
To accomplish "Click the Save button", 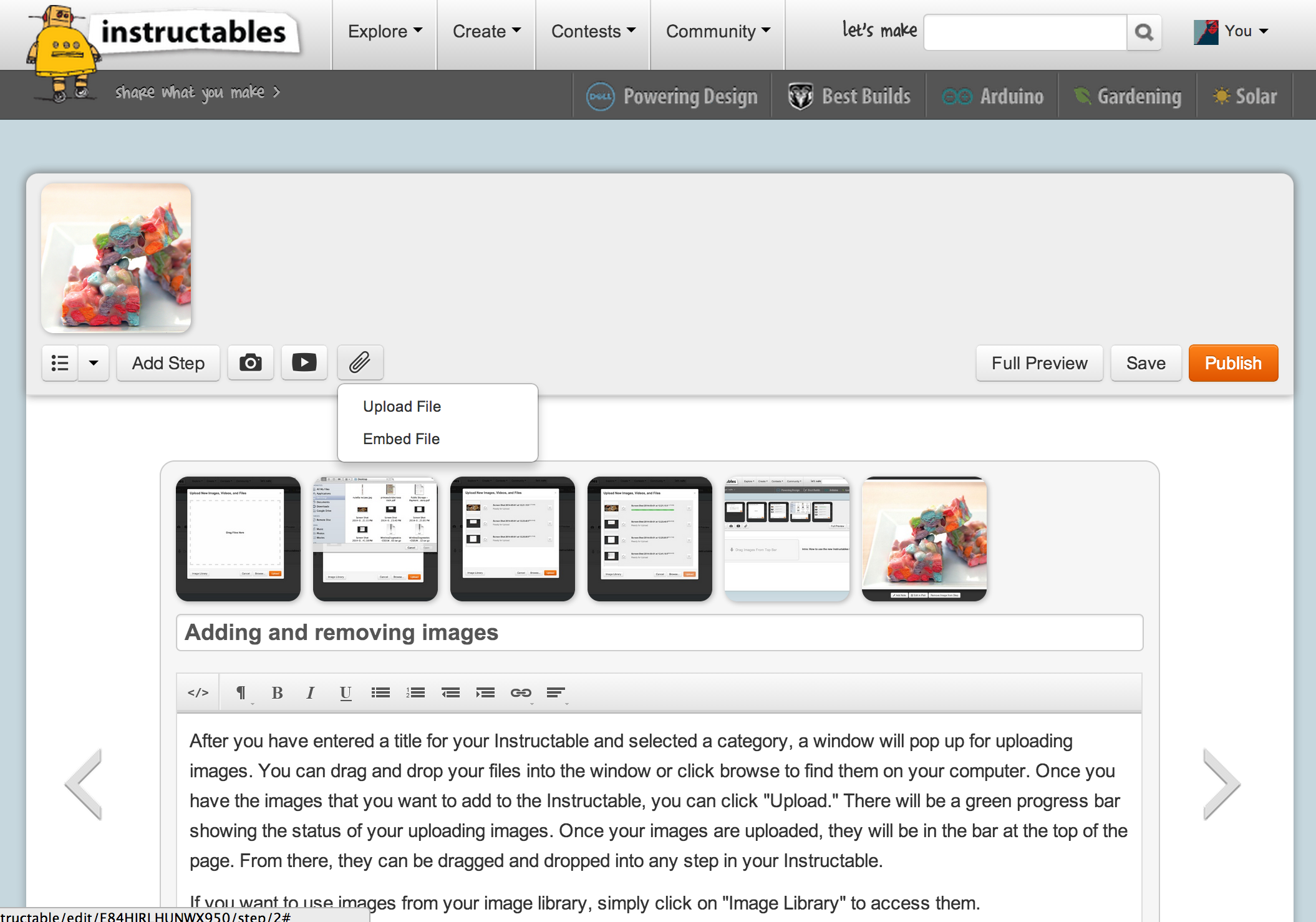I will (x=1143, y=363).
